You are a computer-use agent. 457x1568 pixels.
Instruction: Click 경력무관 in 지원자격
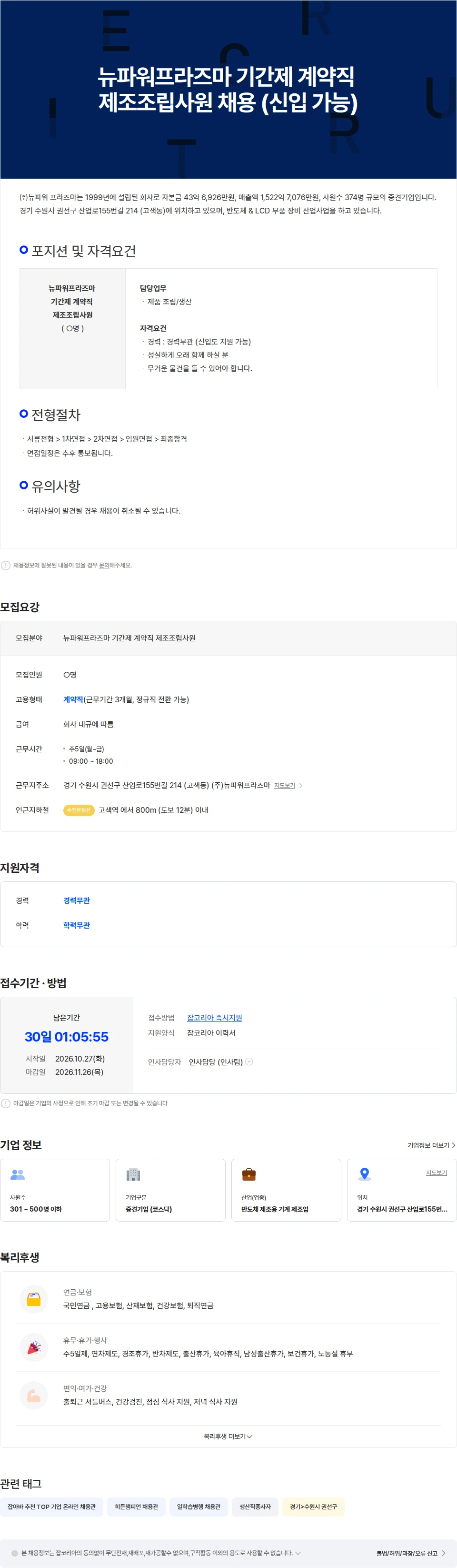[x=77, y=900]
